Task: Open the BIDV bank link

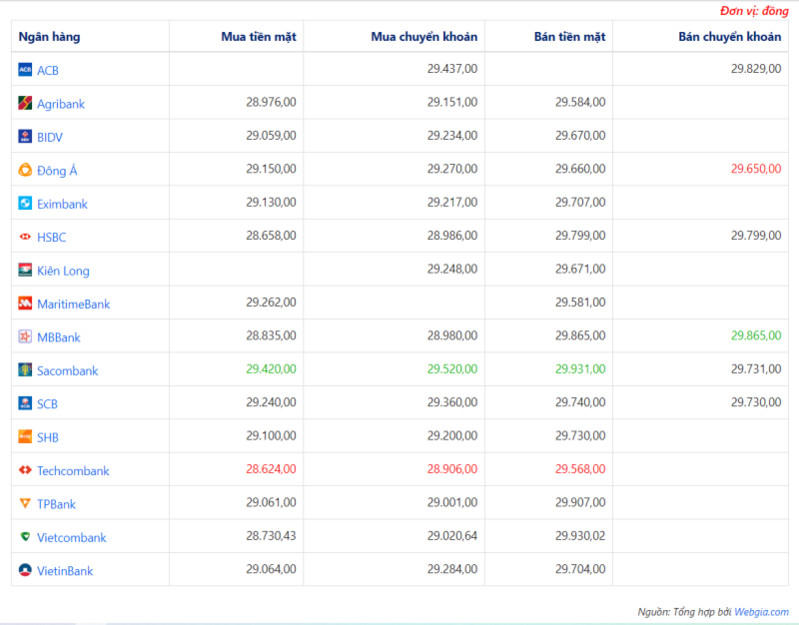Action: (x=50, y=137)
